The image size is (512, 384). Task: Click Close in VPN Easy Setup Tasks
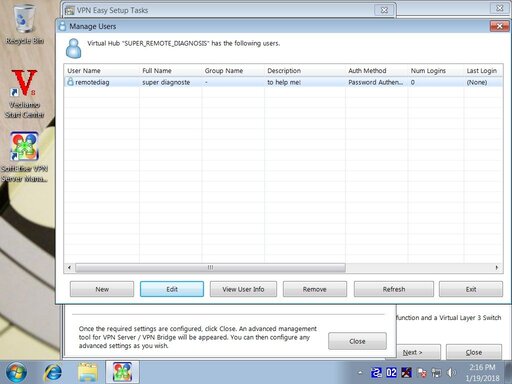pyautogui.click(x=357, y=341)
